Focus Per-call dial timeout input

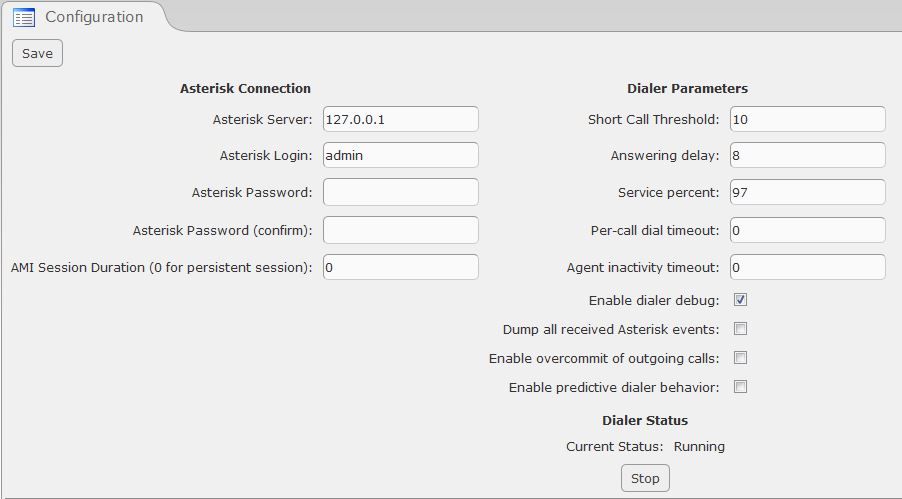808,230
